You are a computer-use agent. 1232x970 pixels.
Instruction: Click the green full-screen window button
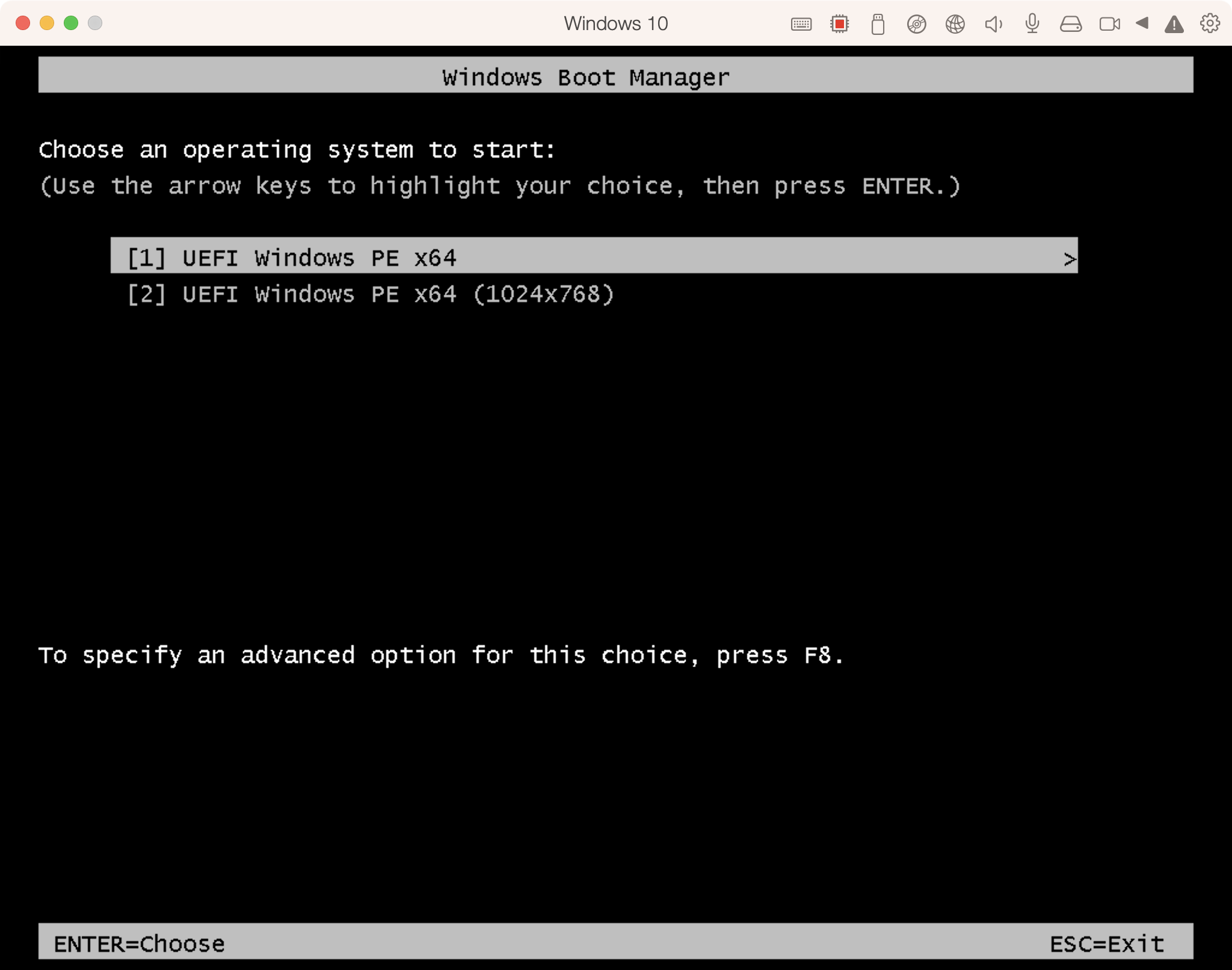coord(71,23)
